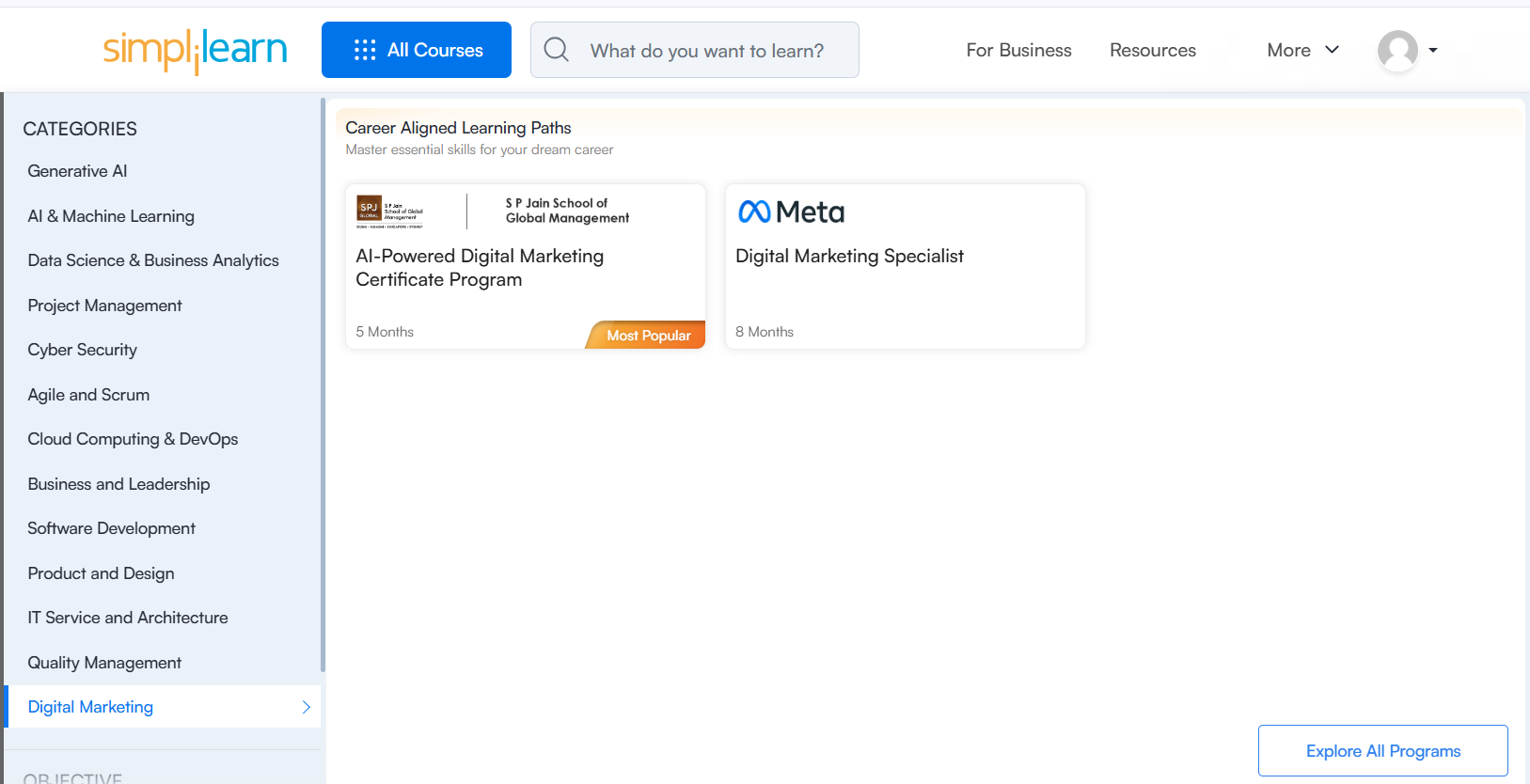Expand the More menu
The height and width of the screenshot is (784, 1530).
coord(1302,50)
